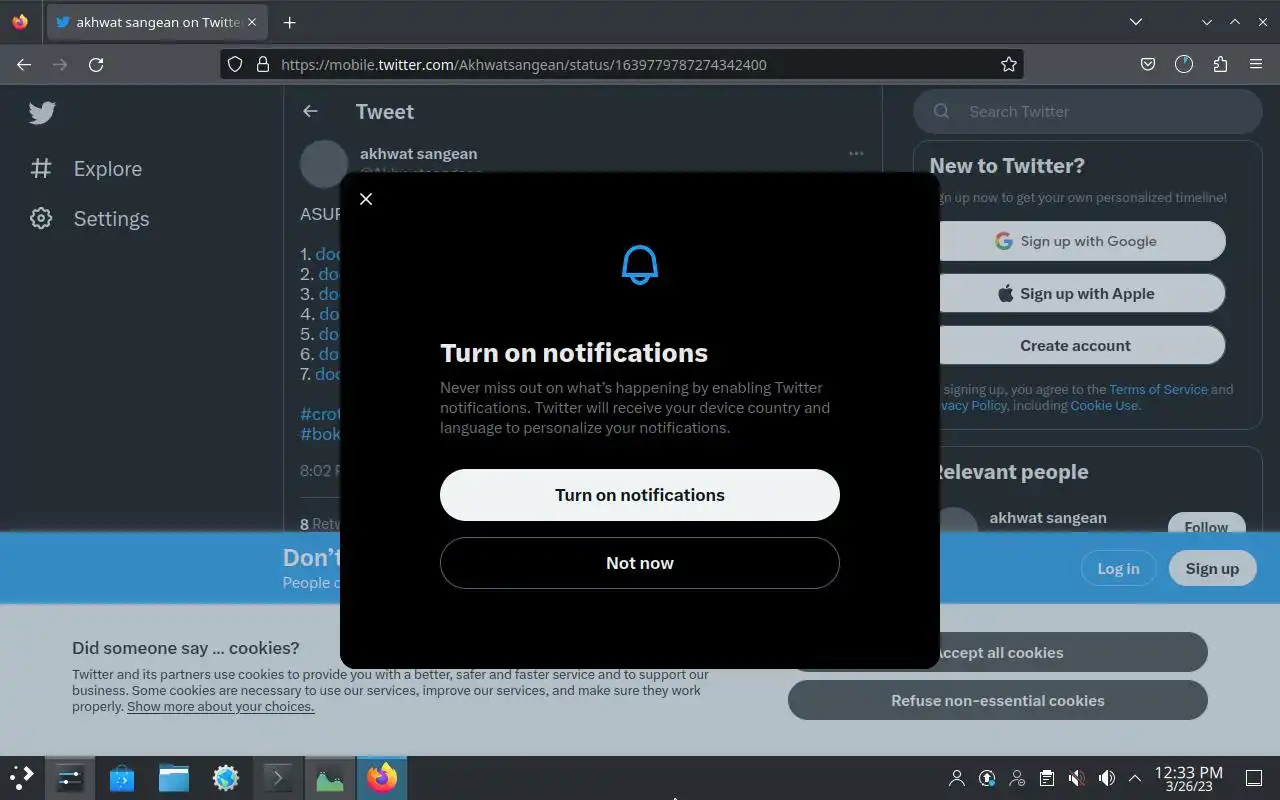Click the padlock site info icon
This screenshot has width=1280, height=800.
coord(263,64)
